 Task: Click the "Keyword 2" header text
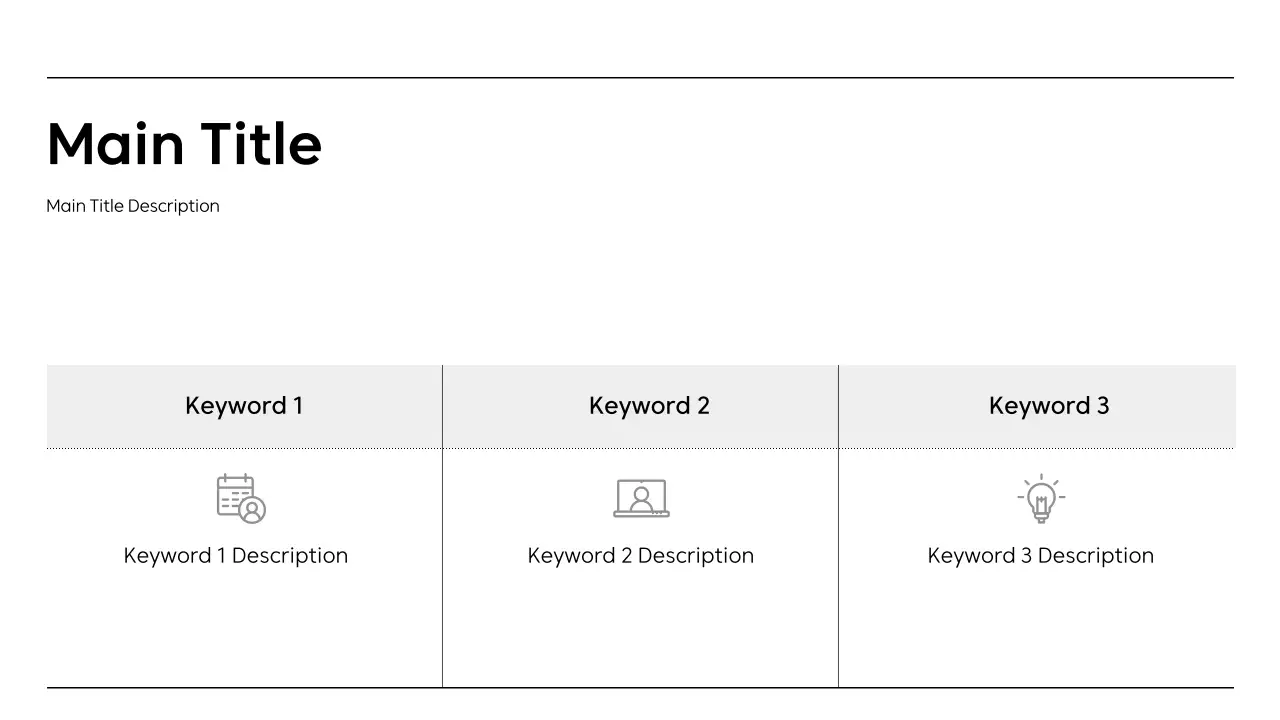click(x=649, y=406)
